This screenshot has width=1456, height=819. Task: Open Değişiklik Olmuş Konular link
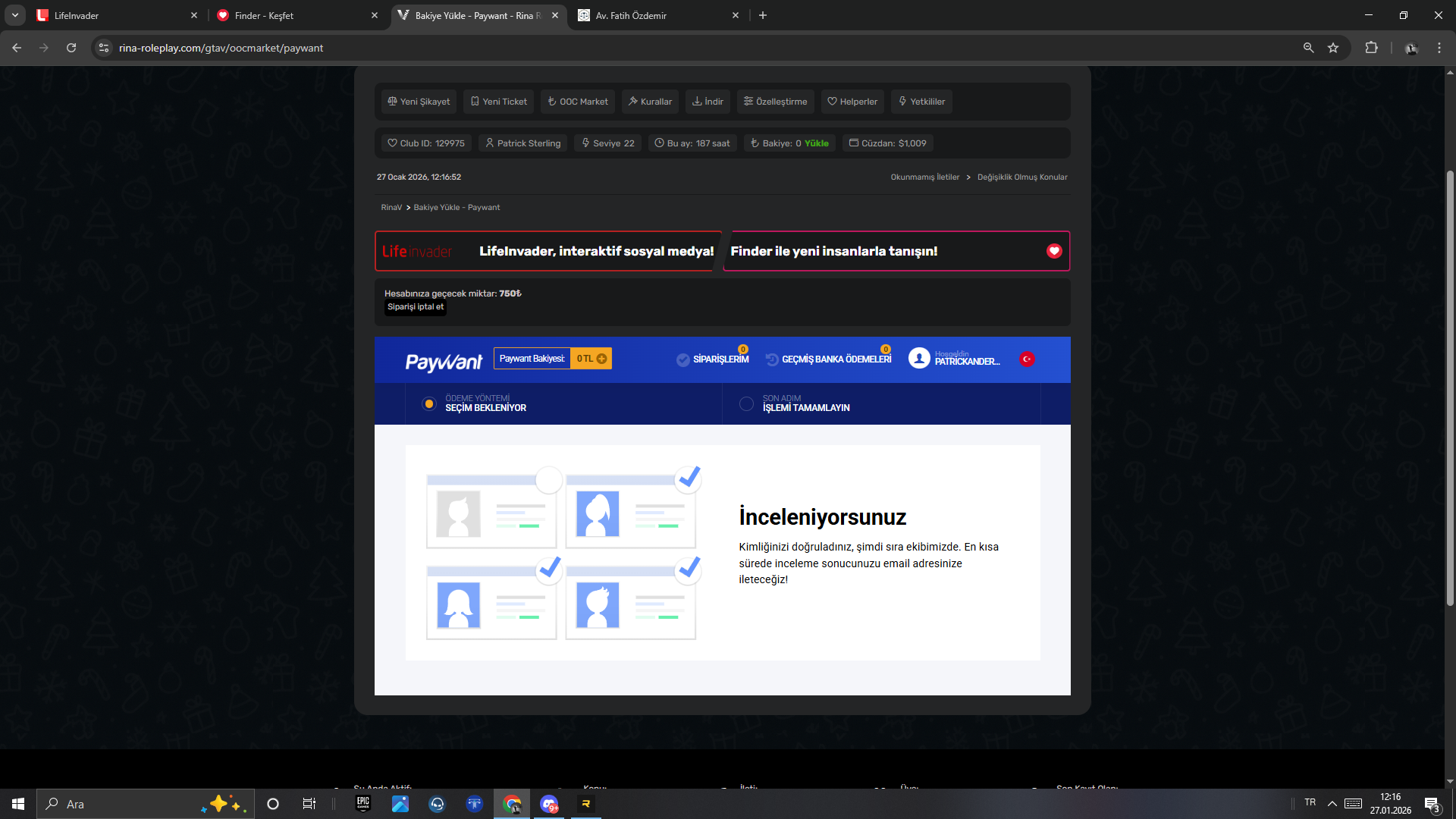coord(1022,177)
